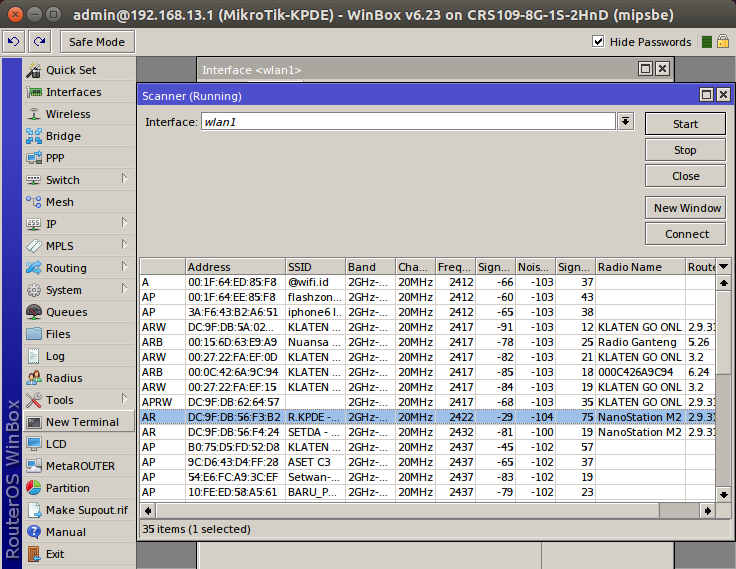Screen dimensions: 736x569
Task: Expand the IP submenu arrow
Action: 124,223
